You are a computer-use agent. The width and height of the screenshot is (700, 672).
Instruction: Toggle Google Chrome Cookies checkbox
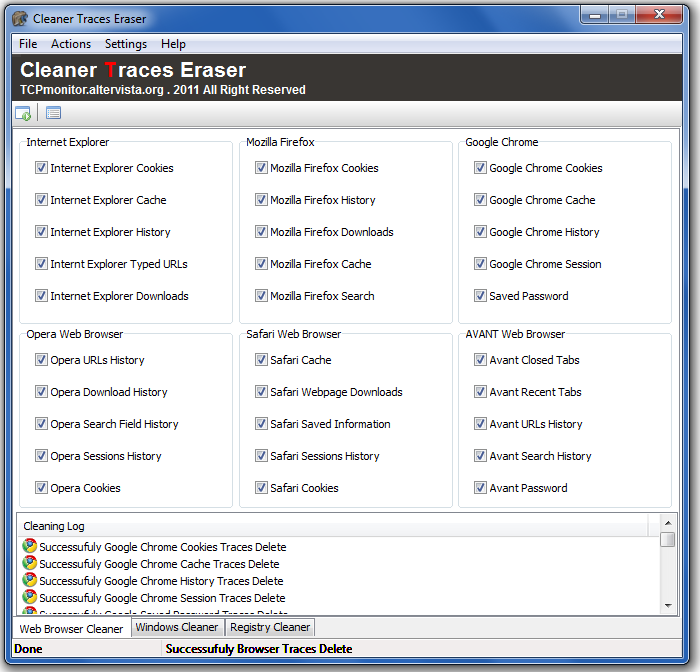tap(480, 168)
